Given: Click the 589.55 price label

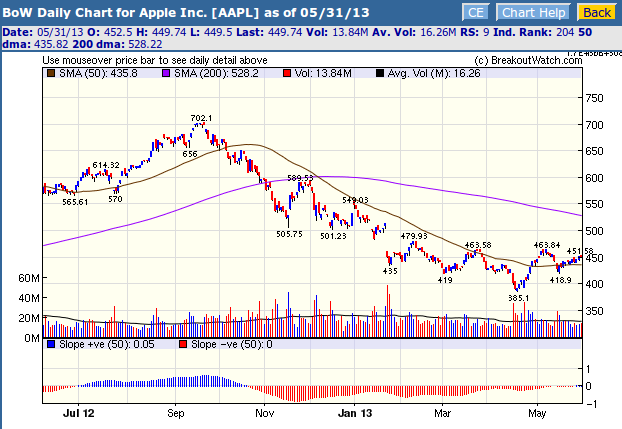Looking at the screenshot, I should pos(300,178).
